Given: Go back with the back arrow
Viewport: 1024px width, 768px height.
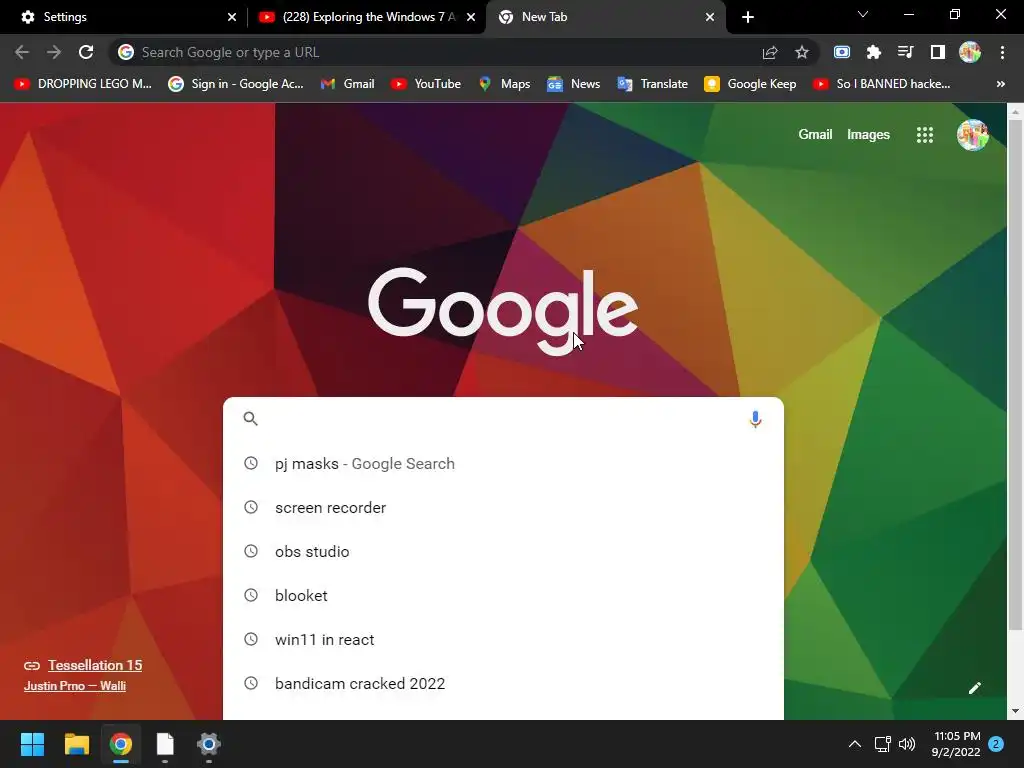Looking at the screenshot, I should [x=22, y=52].
